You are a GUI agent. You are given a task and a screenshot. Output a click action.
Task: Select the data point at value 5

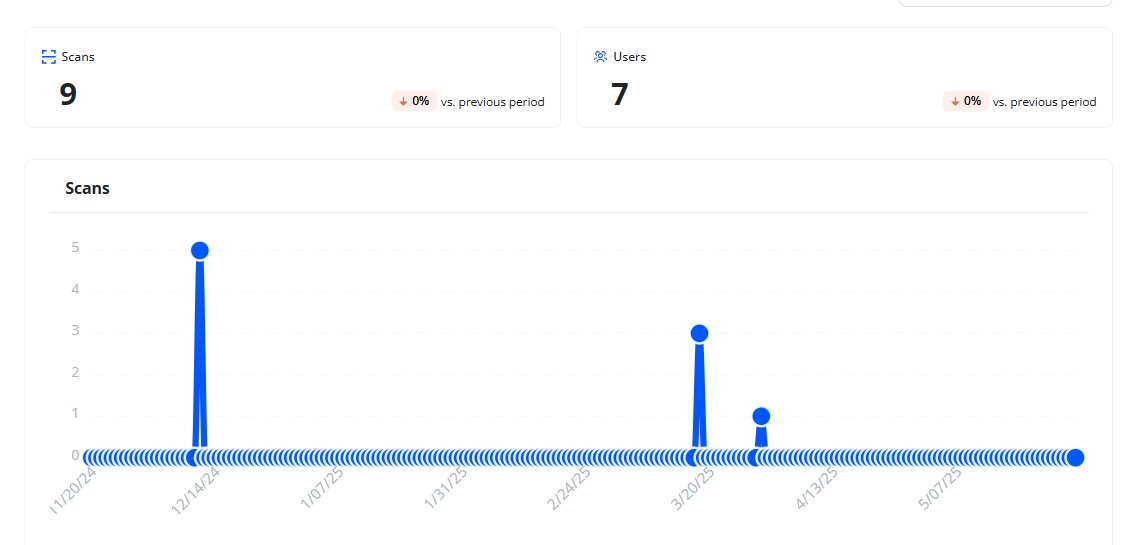point(199,250)
